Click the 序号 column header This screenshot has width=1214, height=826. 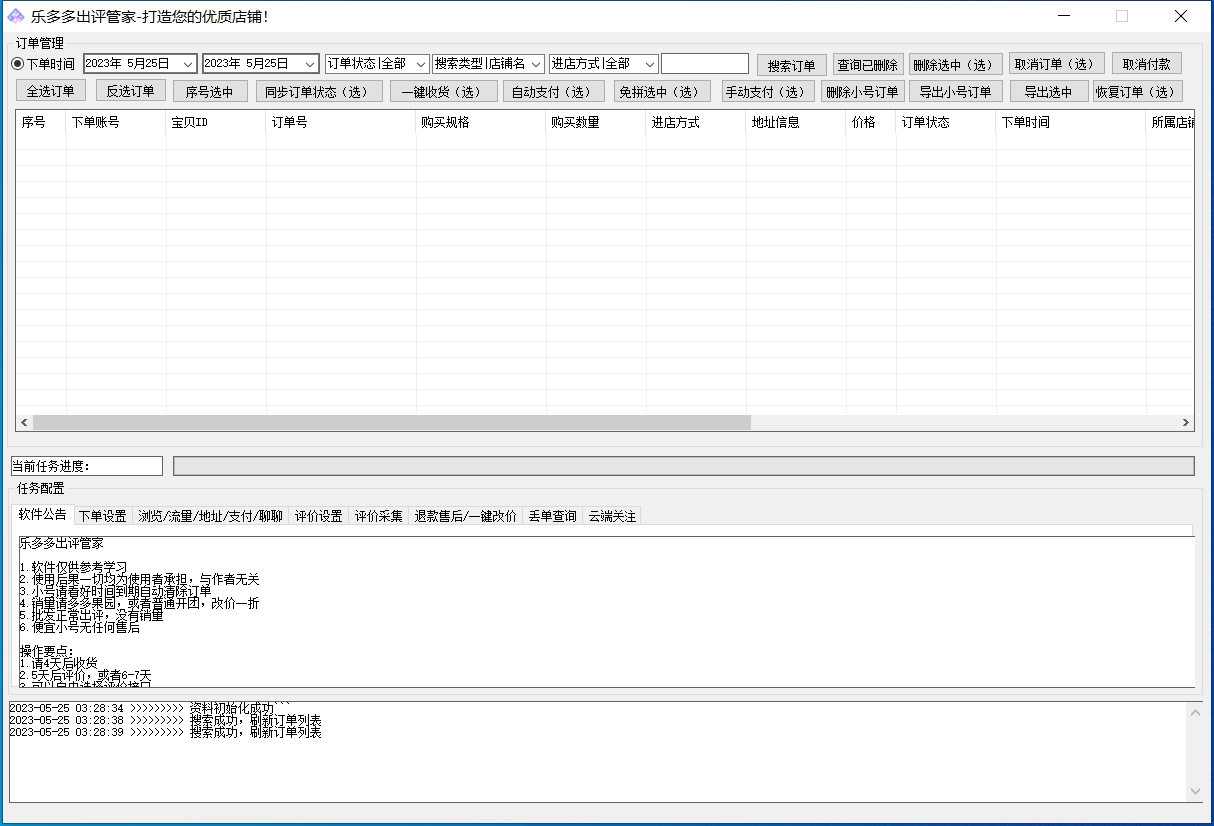tap(41, 122)
